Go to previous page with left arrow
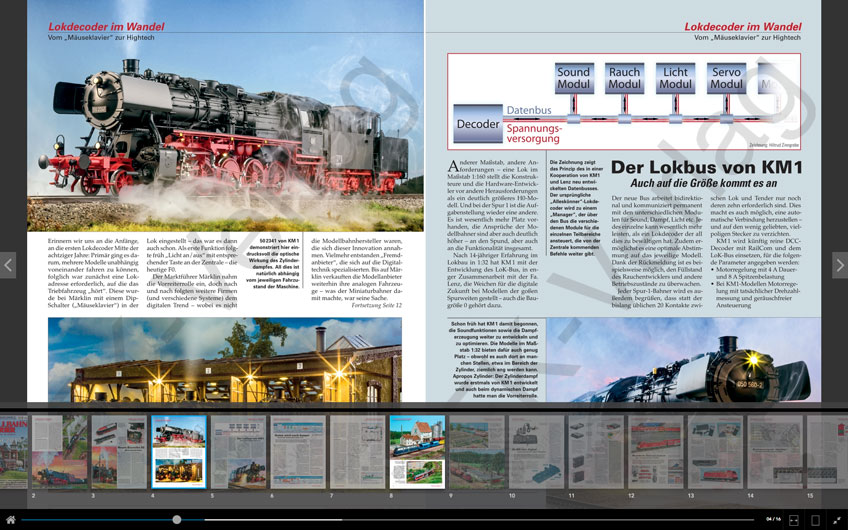 (8, 265)
